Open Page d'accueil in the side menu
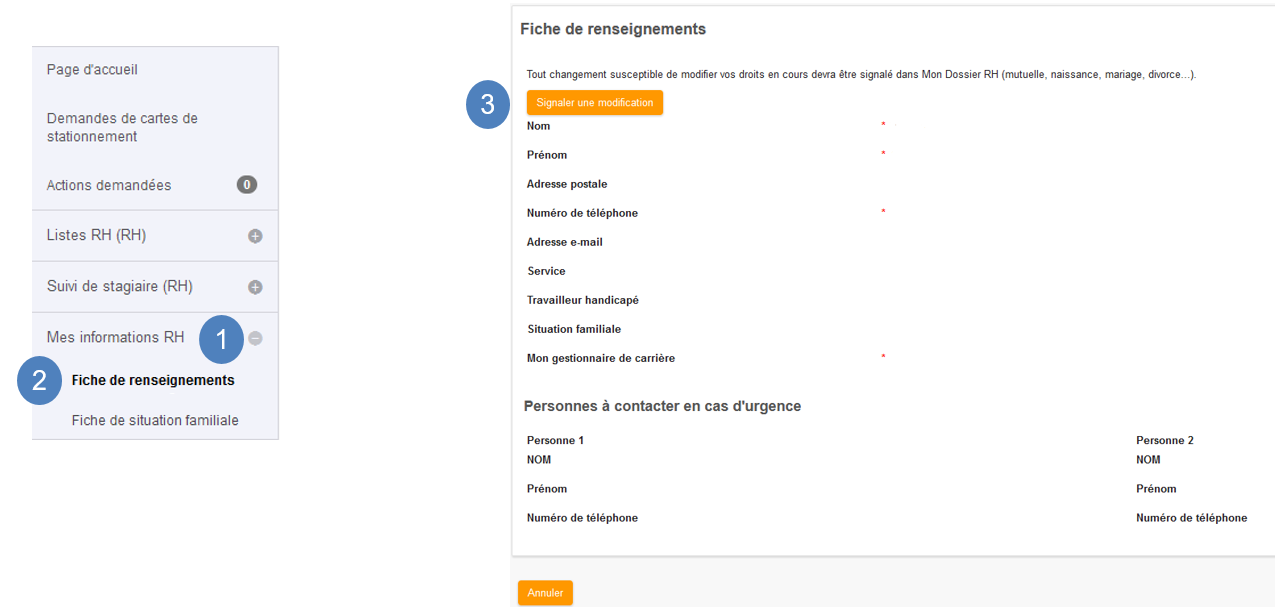Image resolution: width=1275 pixels, height=616 pixels. pos(155,70)
